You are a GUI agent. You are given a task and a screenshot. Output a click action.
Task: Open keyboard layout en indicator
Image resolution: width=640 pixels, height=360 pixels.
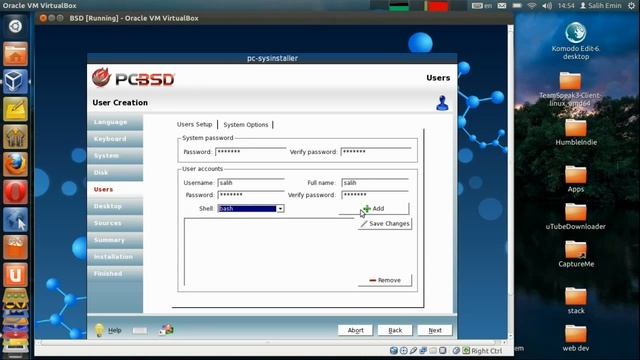[482, 6]
